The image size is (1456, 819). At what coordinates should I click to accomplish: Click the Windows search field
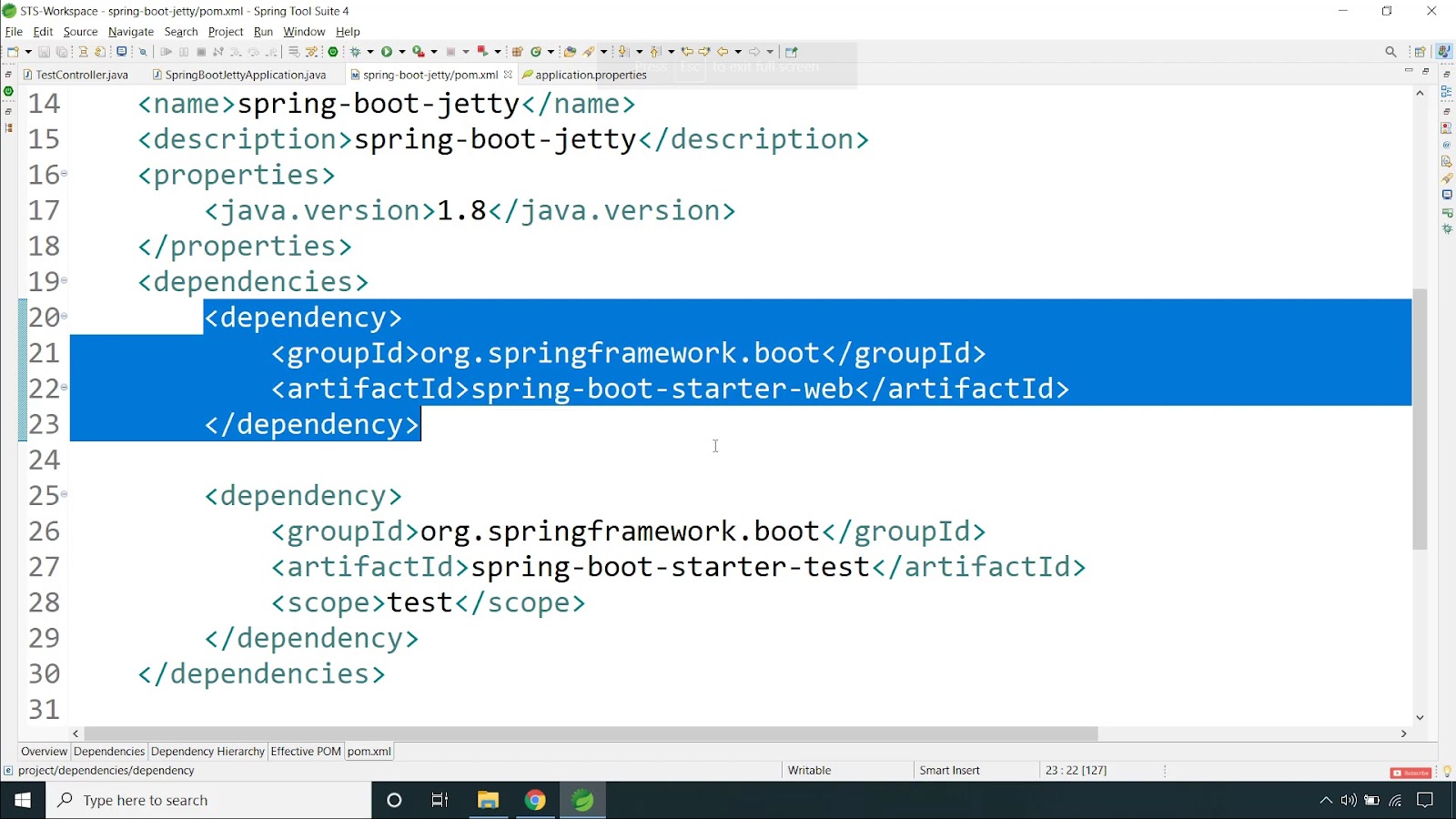[209, 800]
